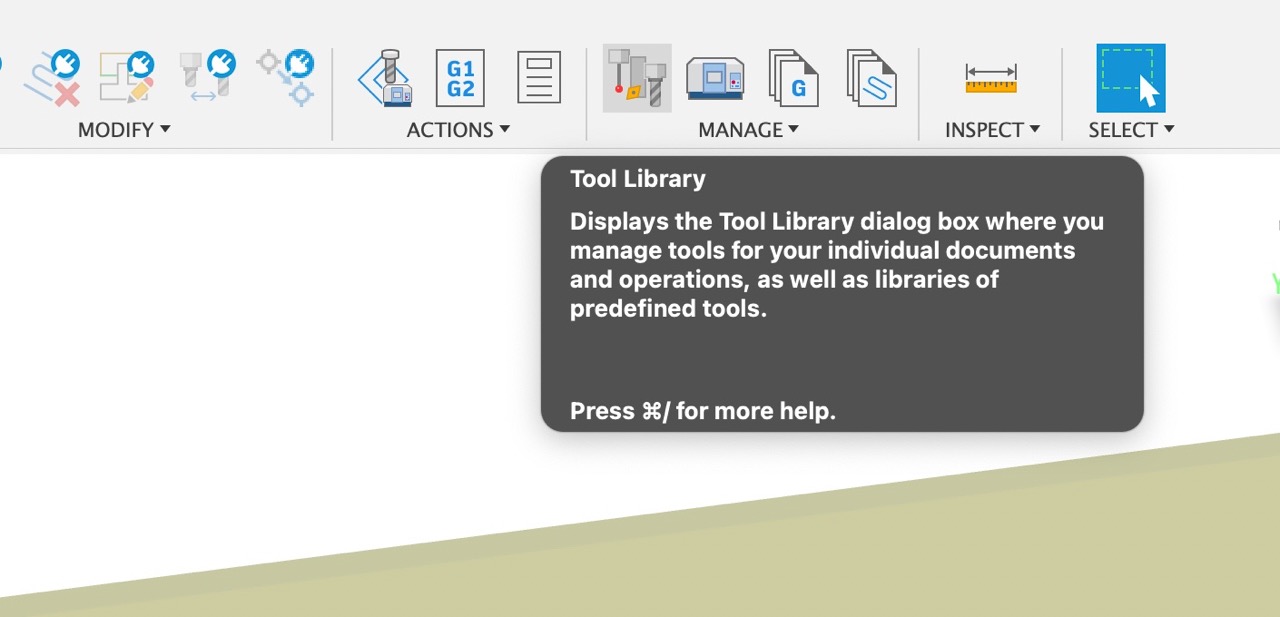The width and height of the screenshot is (1280, 617).
Task: Click the Measure ruler icon
Action: coord(991,78)
